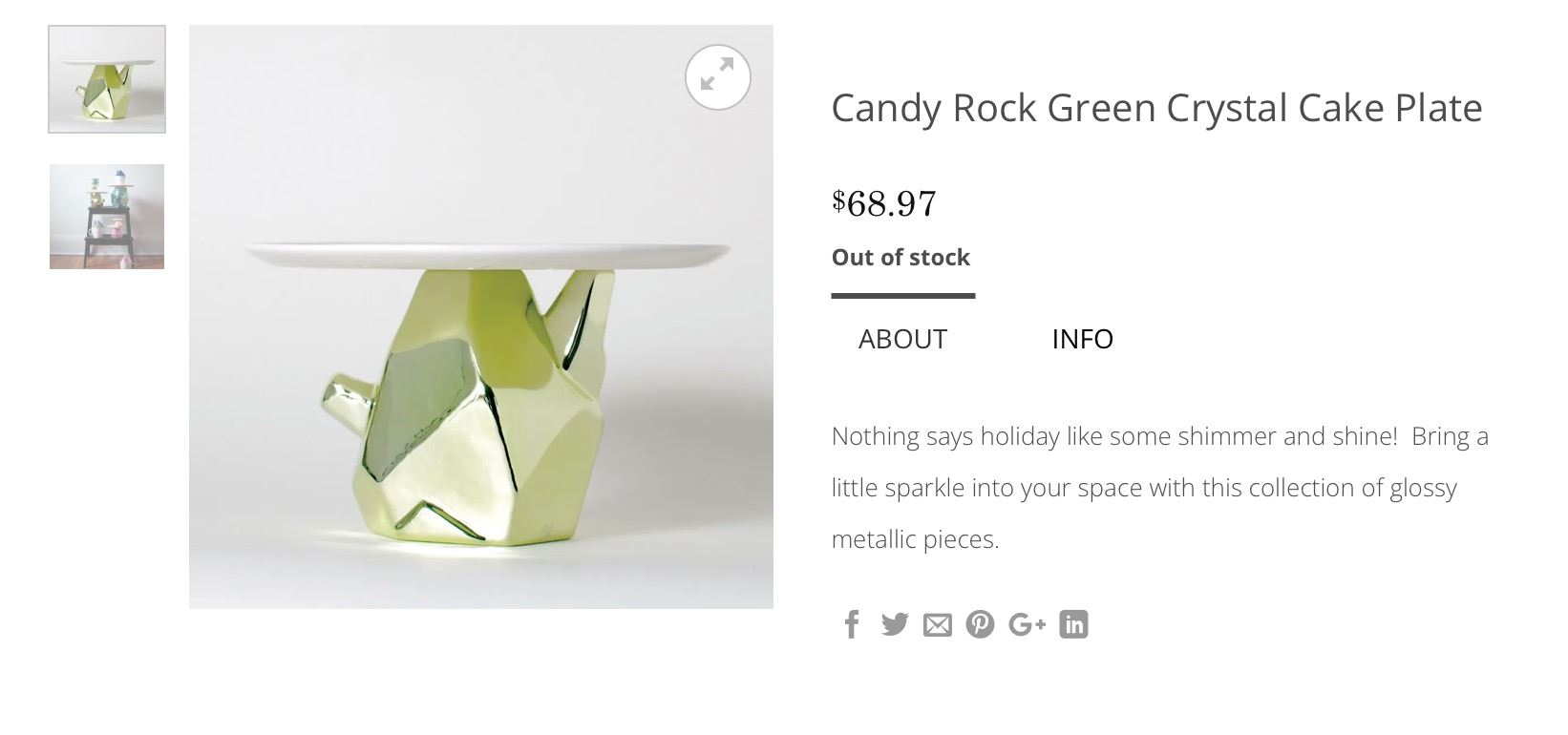Pin the product to Pinterest
This screenshot has width=1568, height=735.
(980, 624)
